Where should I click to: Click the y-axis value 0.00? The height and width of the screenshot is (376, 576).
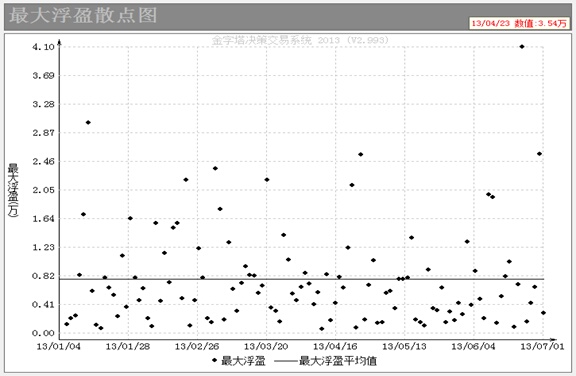pos(43,333)
